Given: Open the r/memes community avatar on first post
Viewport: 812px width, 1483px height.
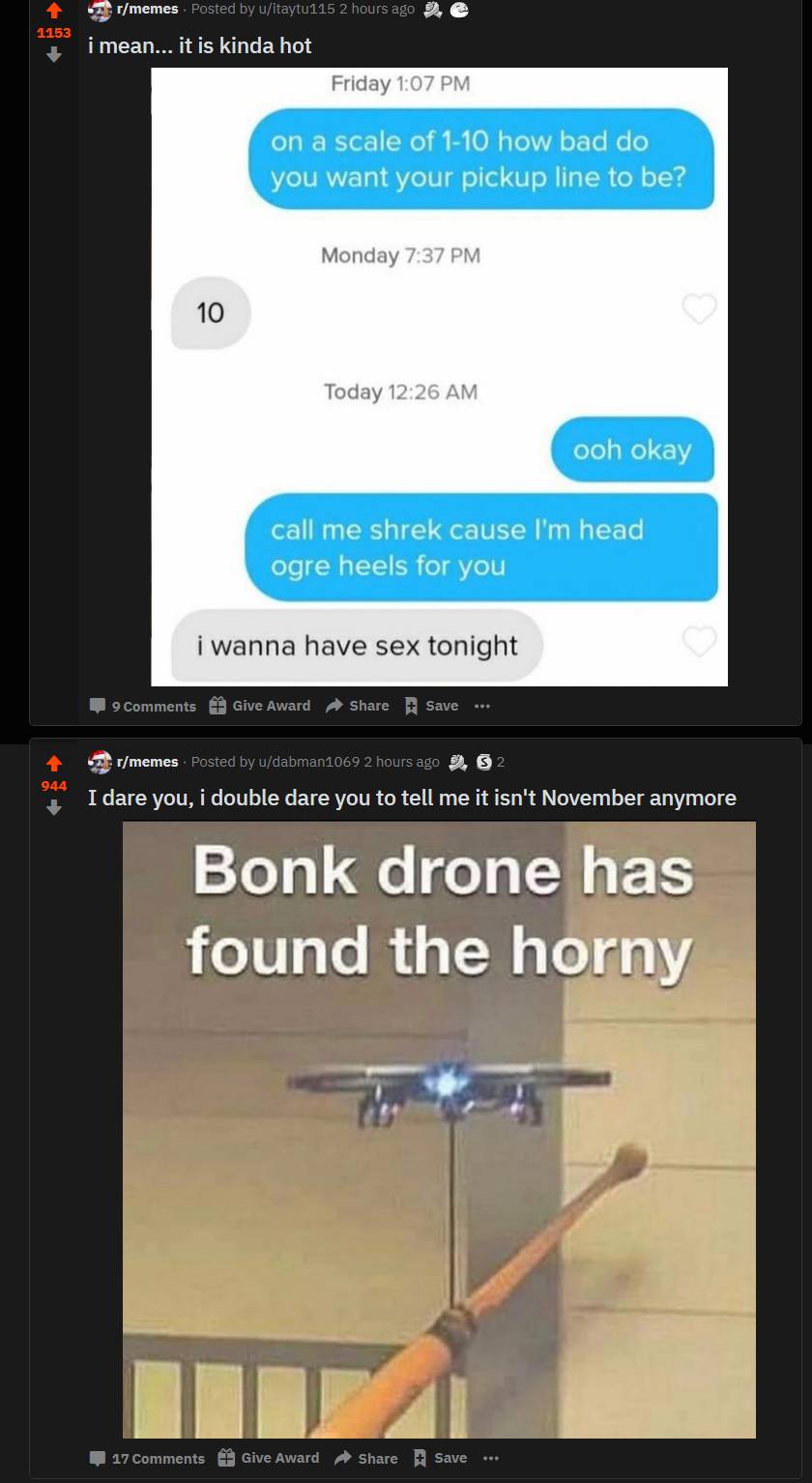Looking at the screenshot, I should [100, 10].
